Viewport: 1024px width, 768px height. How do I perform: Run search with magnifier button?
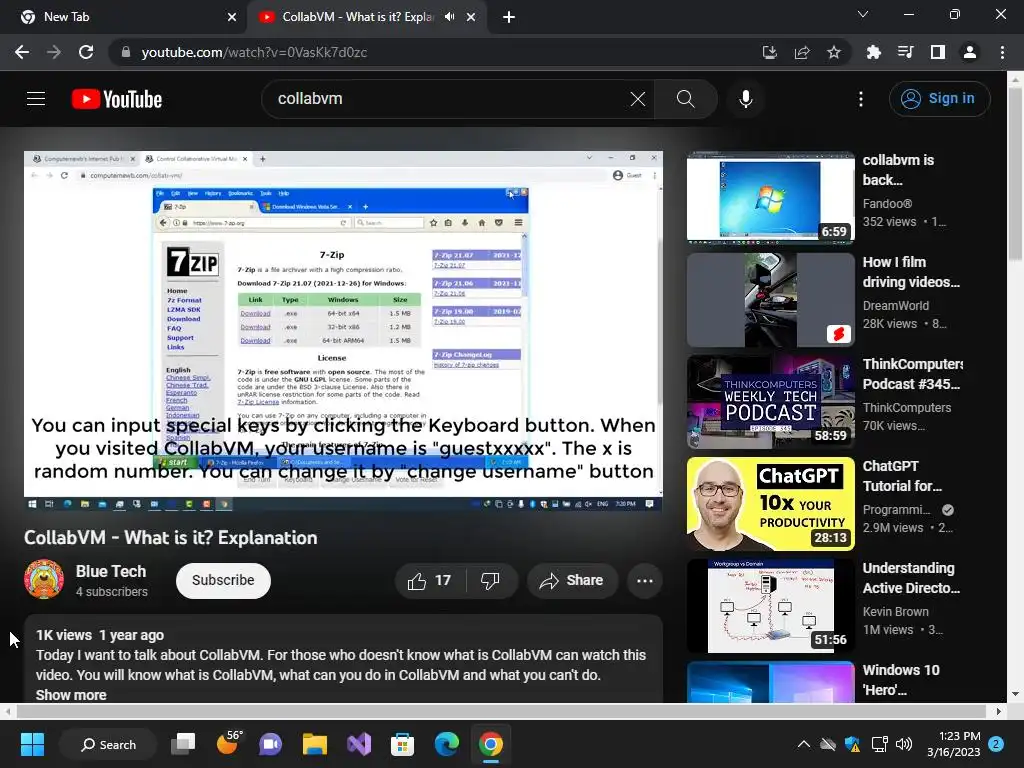coord(685,99)
